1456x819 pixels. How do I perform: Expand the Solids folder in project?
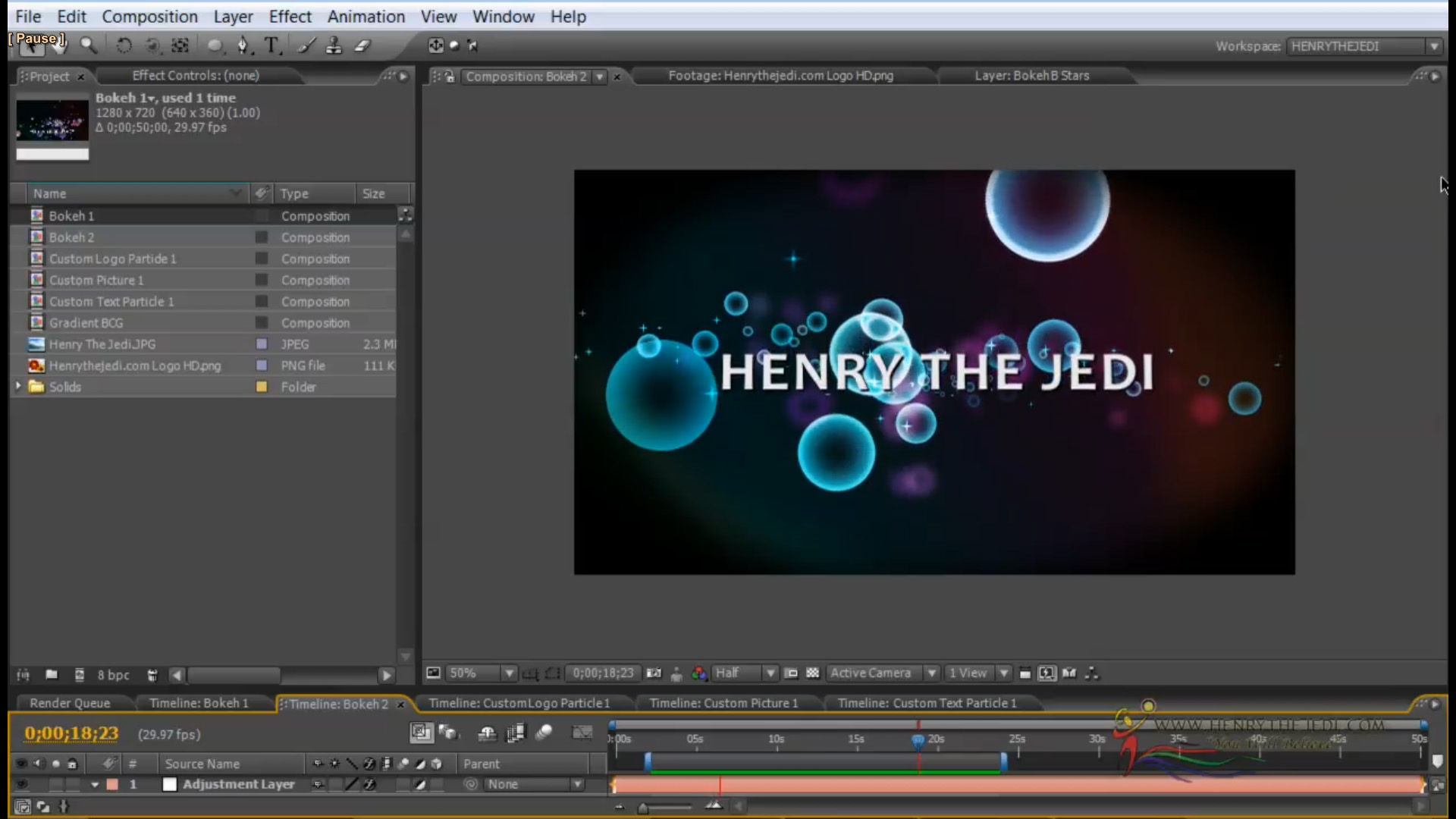pyautogui.click(x=17, y=387)
